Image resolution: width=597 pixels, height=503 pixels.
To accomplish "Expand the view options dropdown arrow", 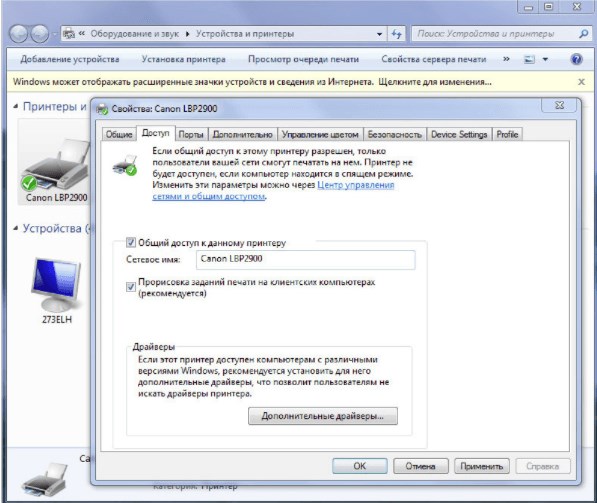I will pos(545,59).
